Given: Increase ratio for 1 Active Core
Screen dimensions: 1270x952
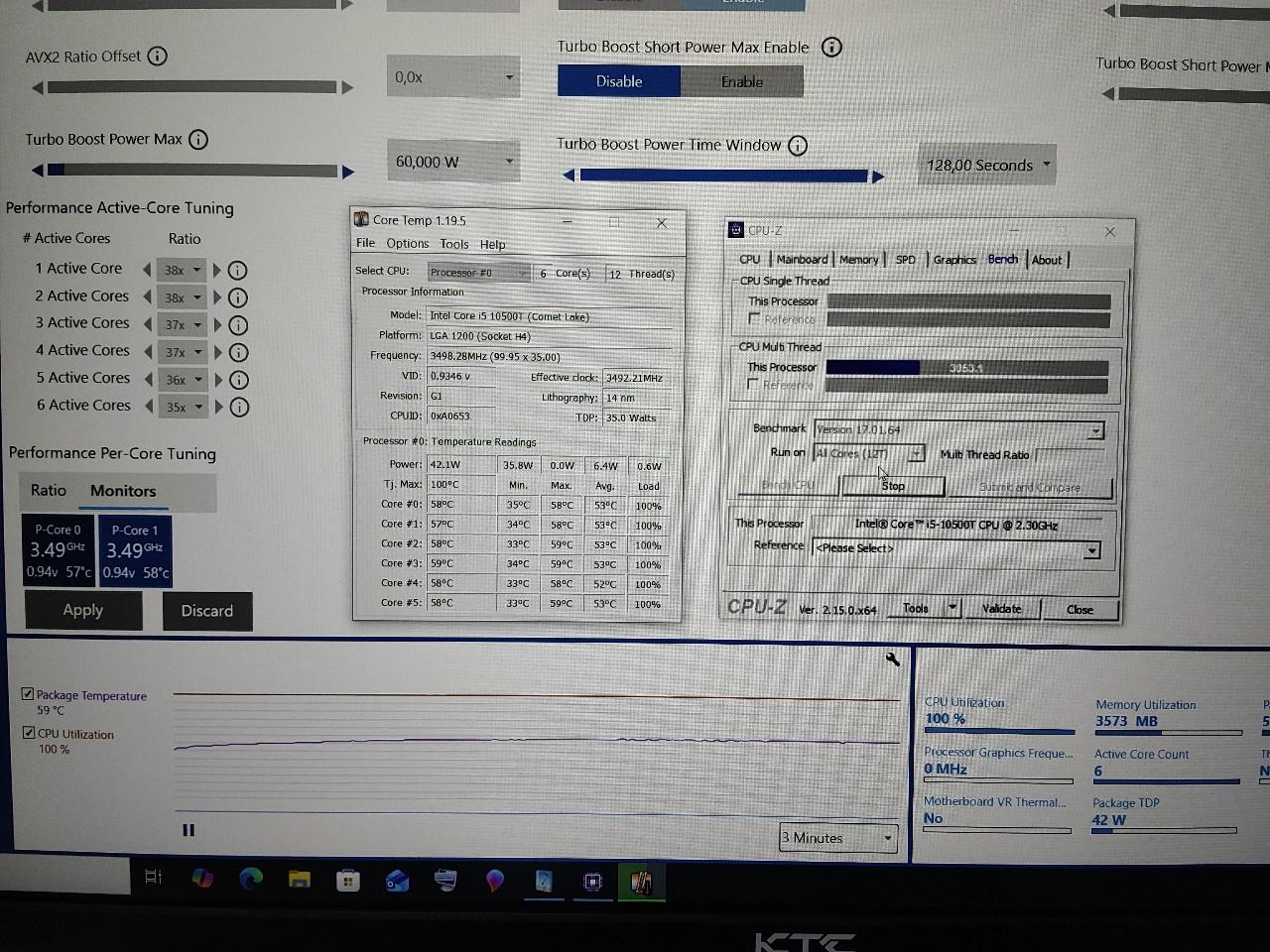Looking at the screenshot, I should (217, 270).
